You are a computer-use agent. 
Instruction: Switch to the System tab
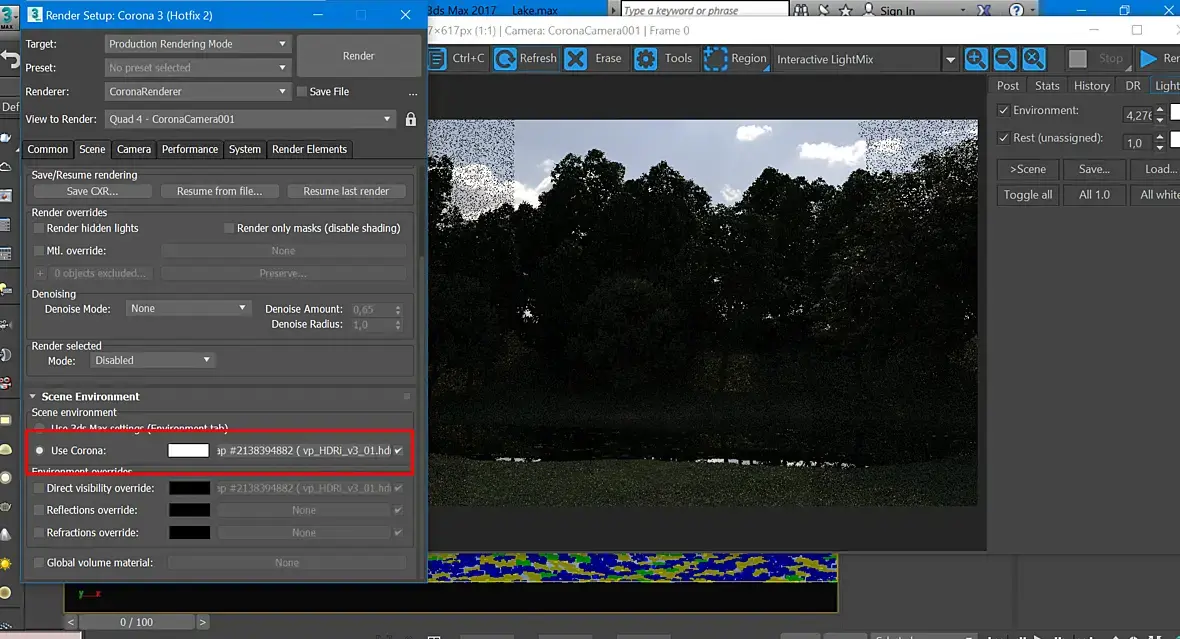pyautogui.click(x=245, y=149)
